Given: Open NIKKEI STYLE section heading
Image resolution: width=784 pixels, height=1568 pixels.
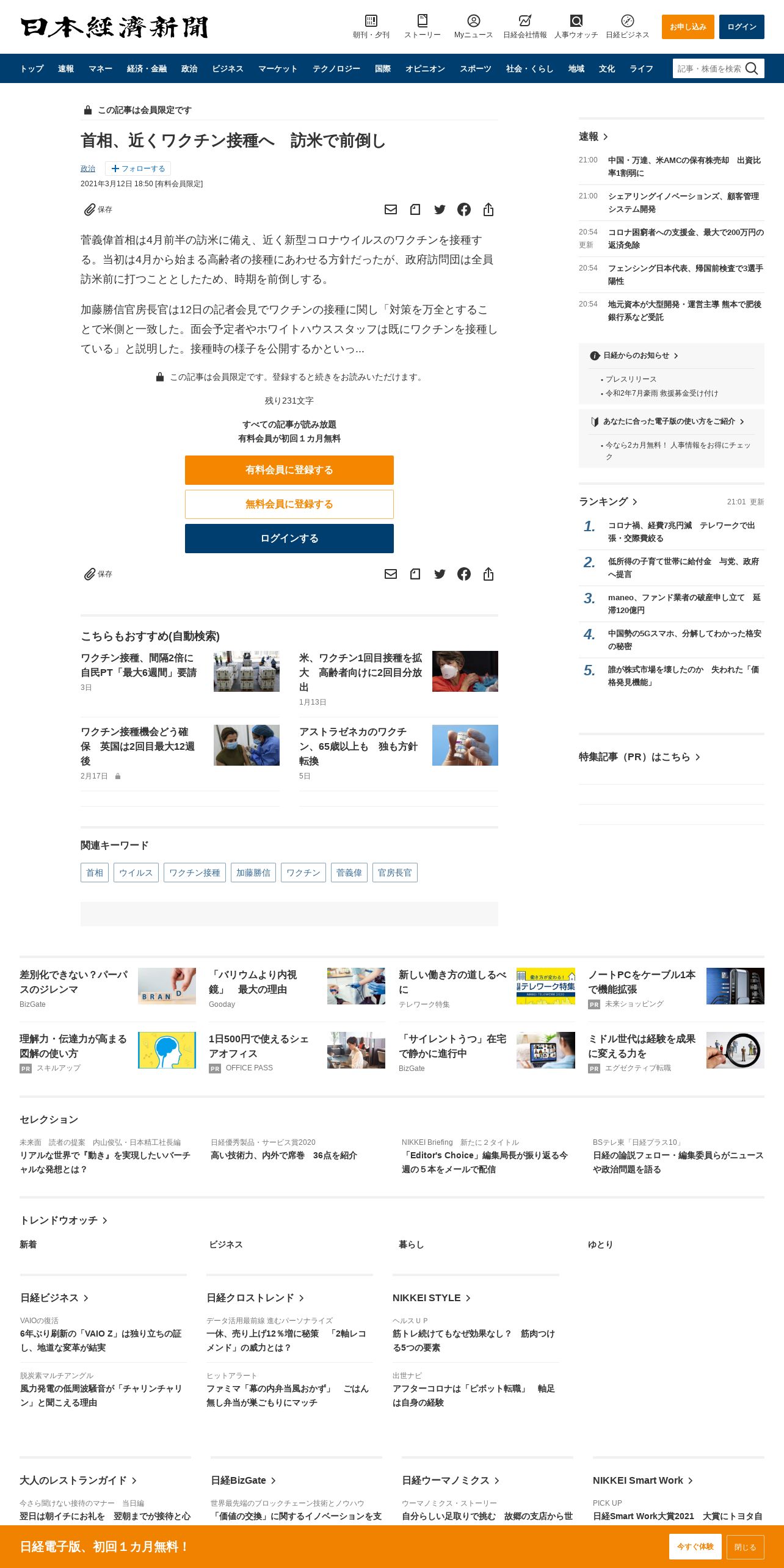Looking at the screenshot, I should click(x=432, y=1298).
